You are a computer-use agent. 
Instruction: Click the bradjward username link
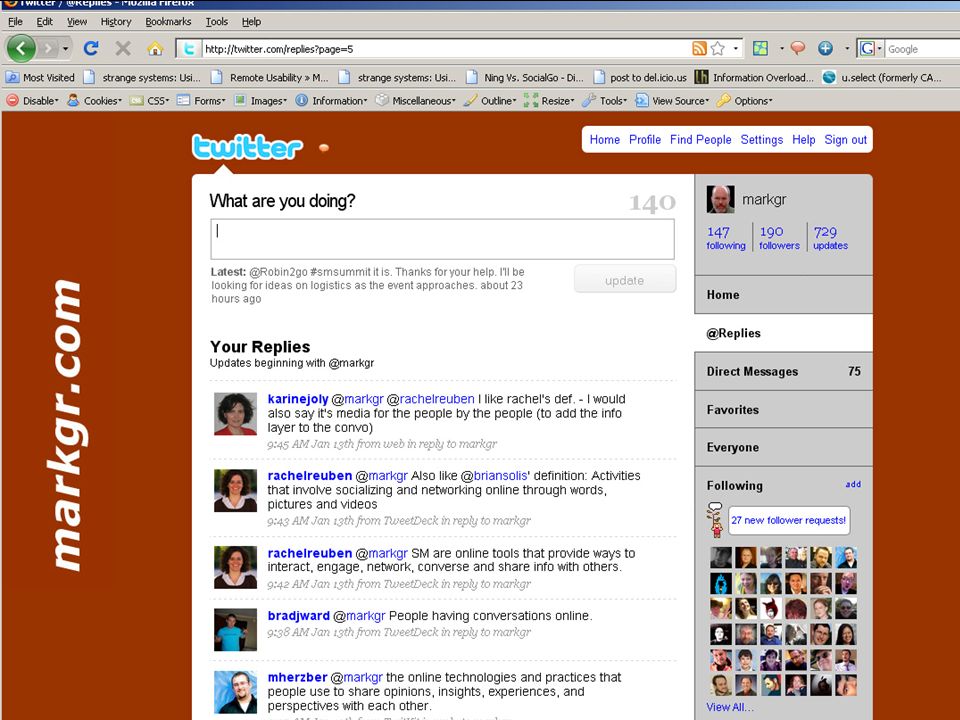[299, 616]
